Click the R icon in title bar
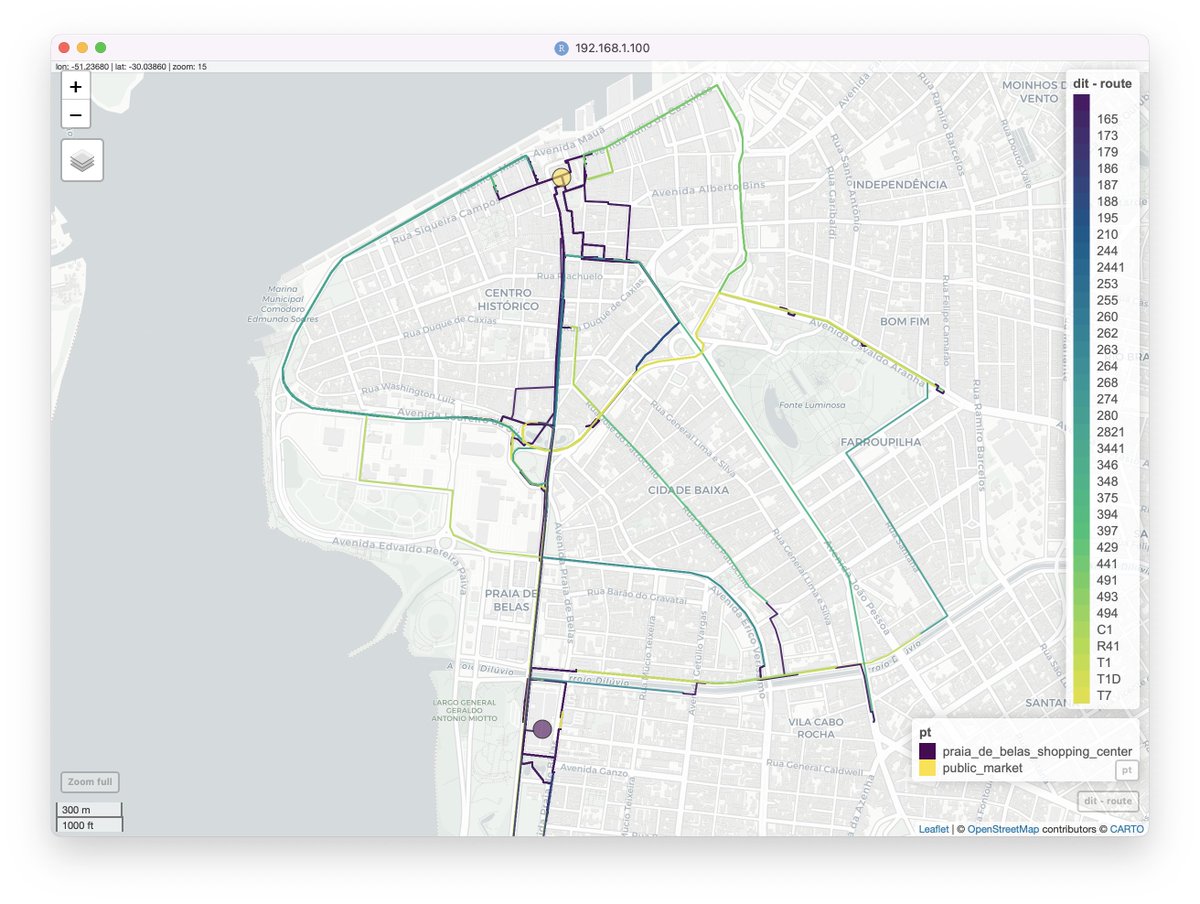This screenshot has height=904, width=1200. [x=561, y=48]
